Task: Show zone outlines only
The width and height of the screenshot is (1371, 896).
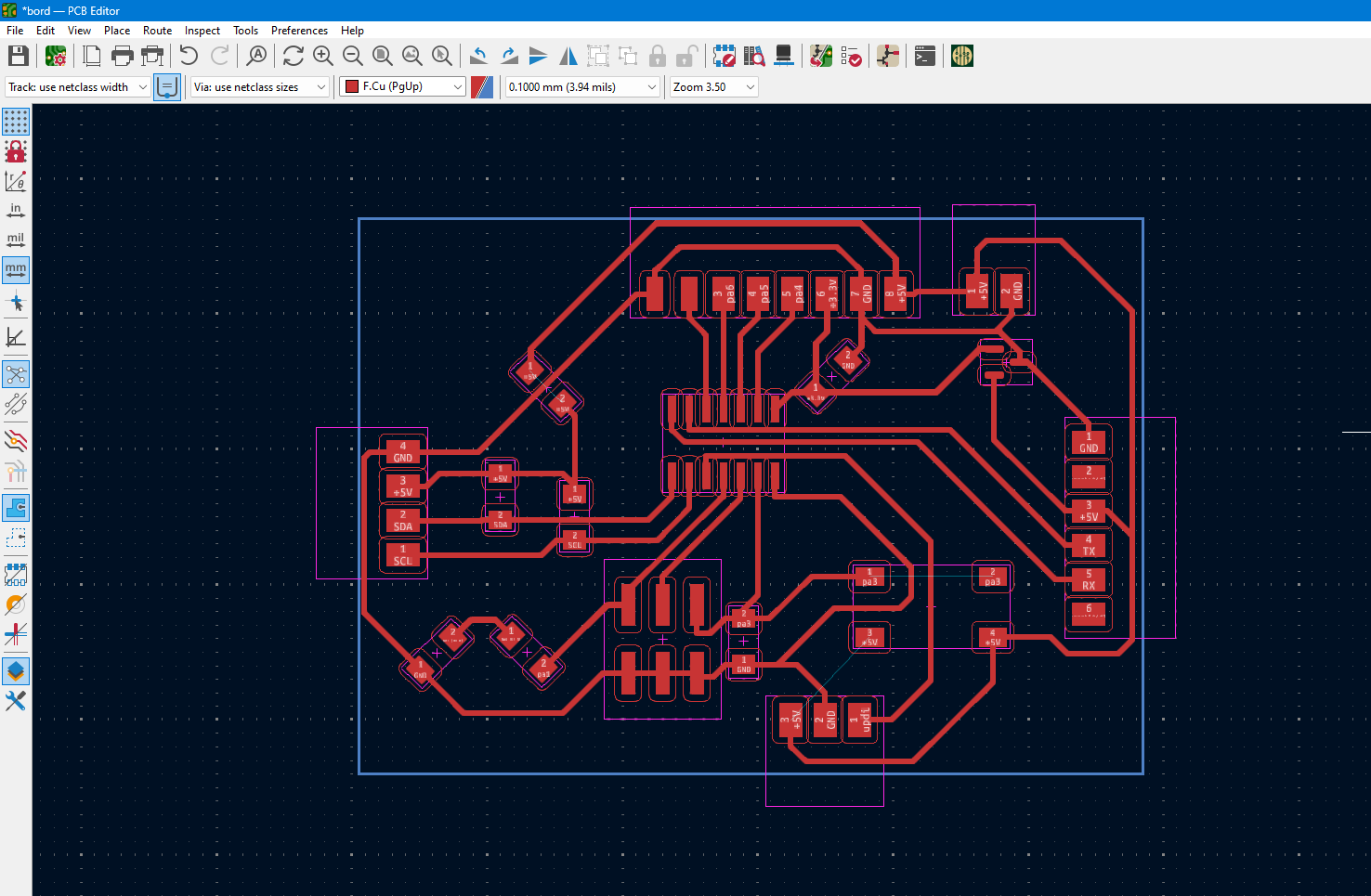Action: click(16, 538)
